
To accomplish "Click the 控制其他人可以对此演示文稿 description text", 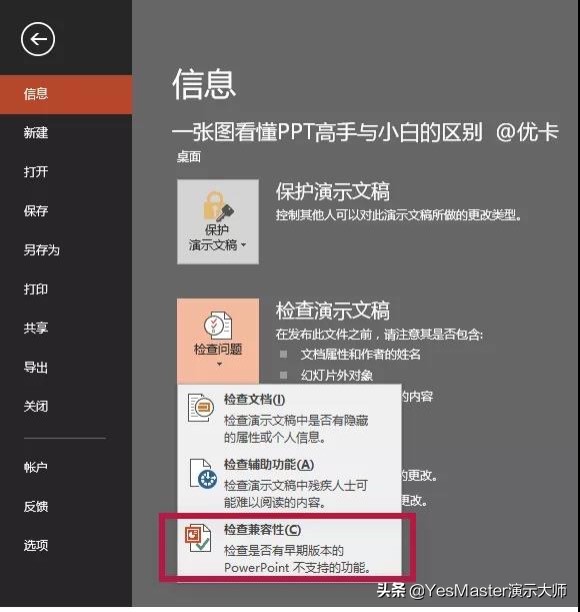I will click(399, 215).
